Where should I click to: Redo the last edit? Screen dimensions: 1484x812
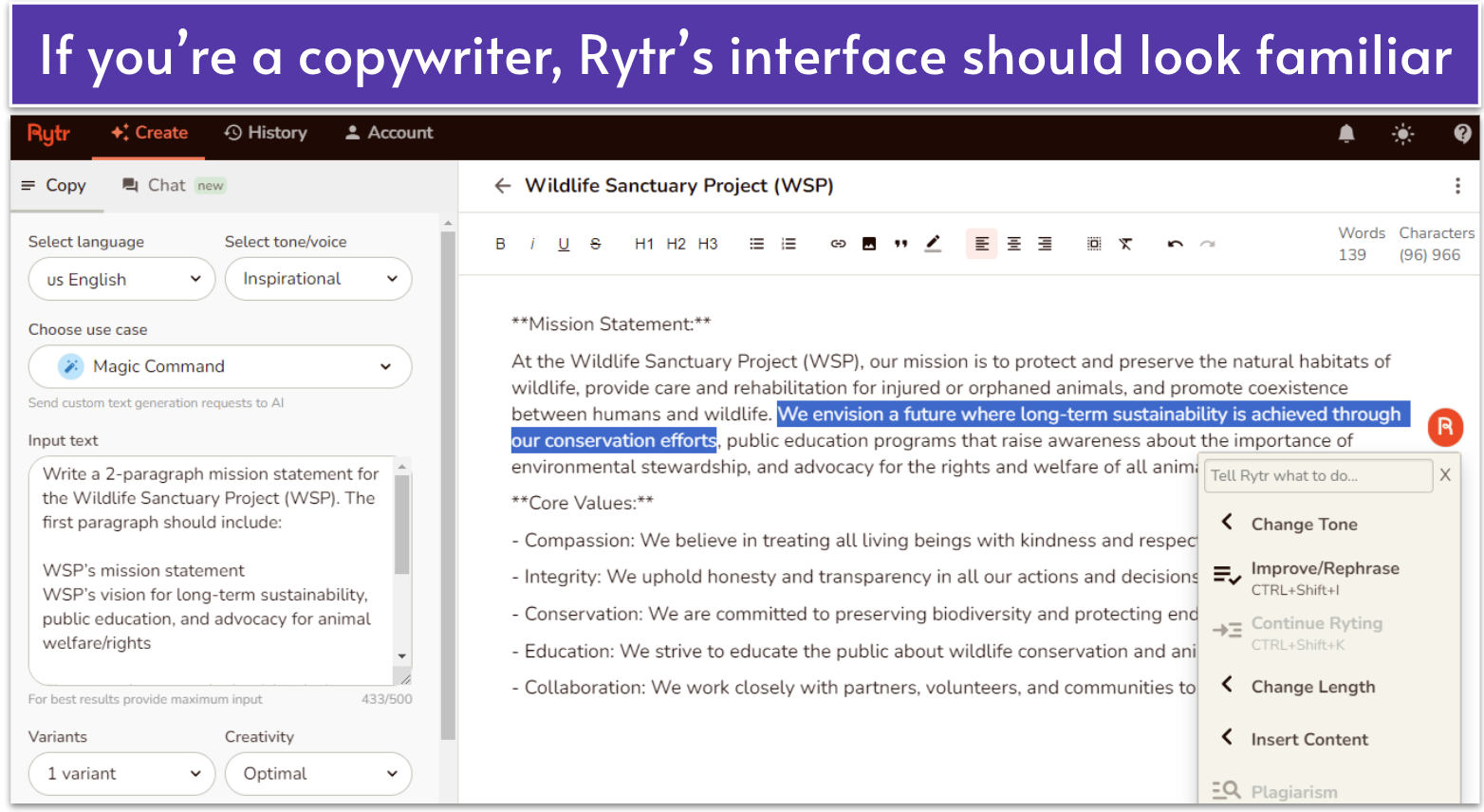1207,244
